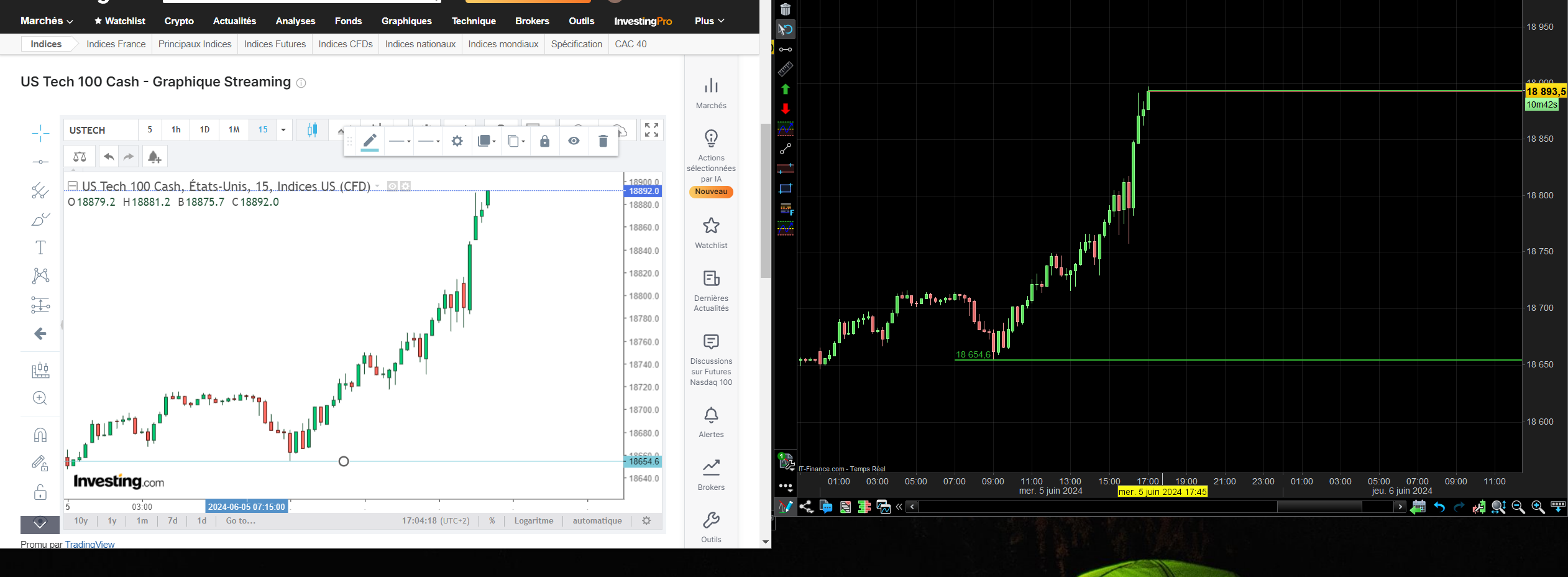This screenshot has height=577, width=1568.
Task: Select the 1h timeframe
Action: pyautogui.click(x=176, y=130)
